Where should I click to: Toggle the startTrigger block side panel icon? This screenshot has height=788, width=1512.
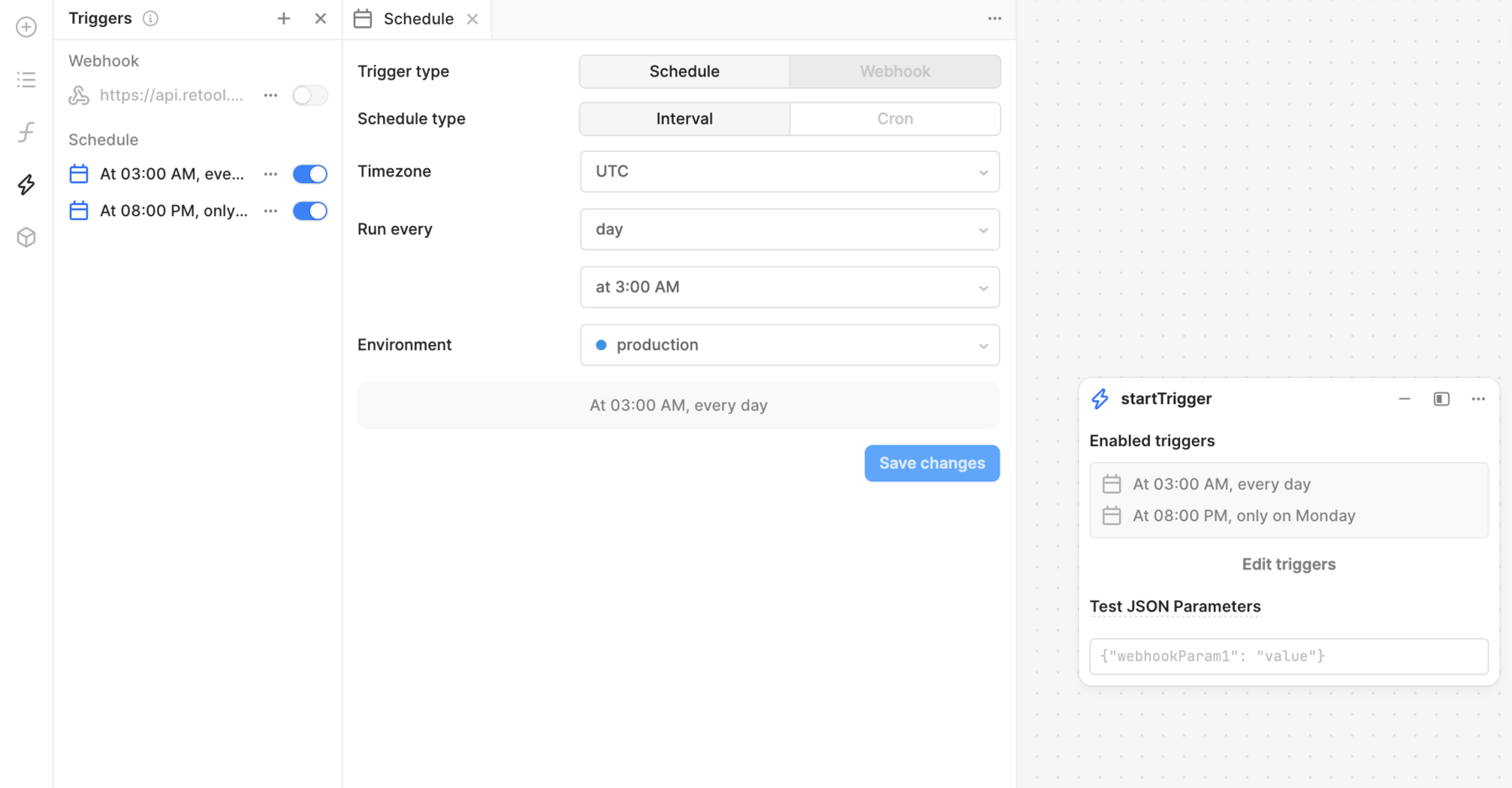(1441, 399)
